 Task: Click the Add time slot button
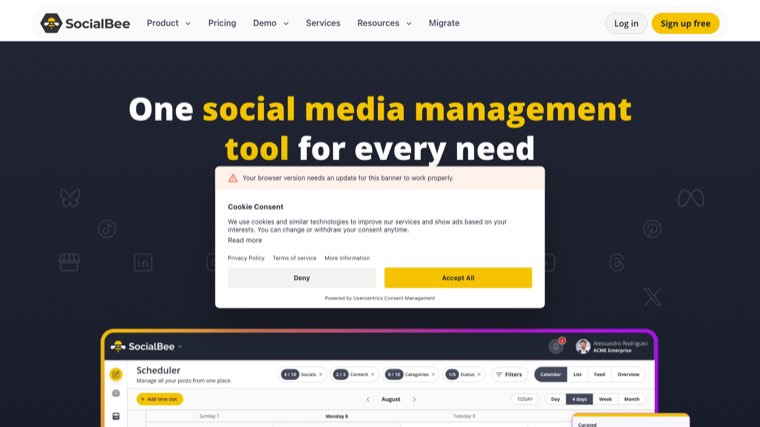159,399
